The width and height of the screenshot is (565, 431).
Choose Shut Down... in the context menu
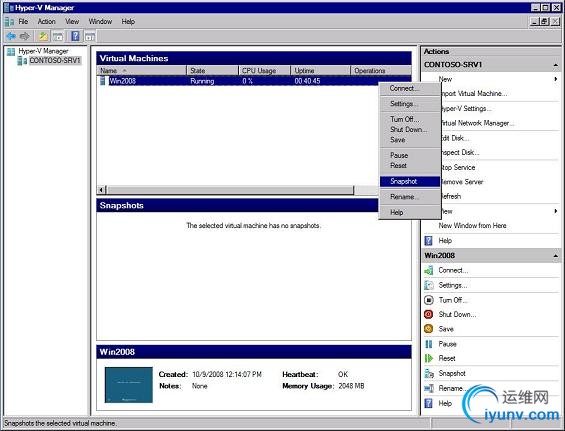point(410,129)
